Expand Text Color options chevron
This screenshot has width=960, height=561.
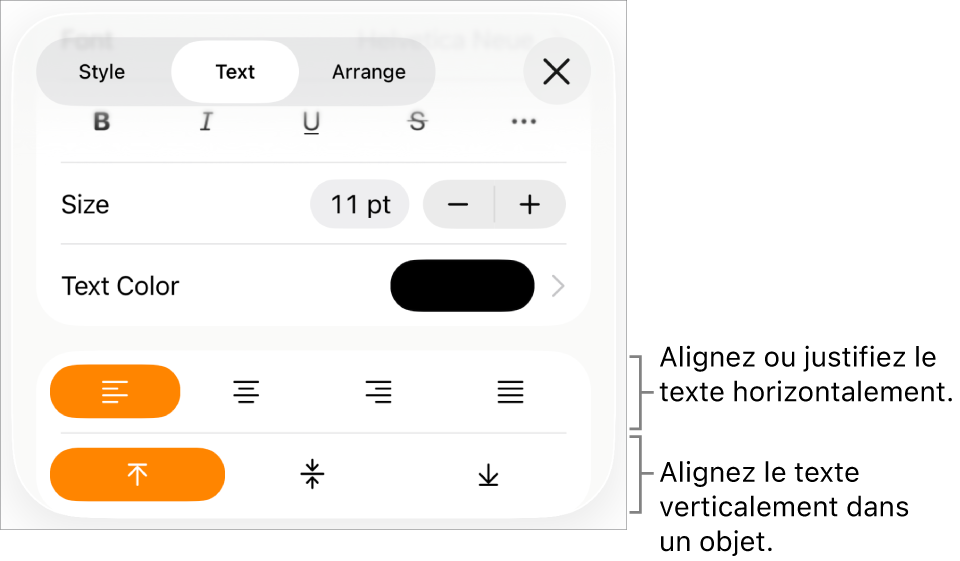coord(558,286)
